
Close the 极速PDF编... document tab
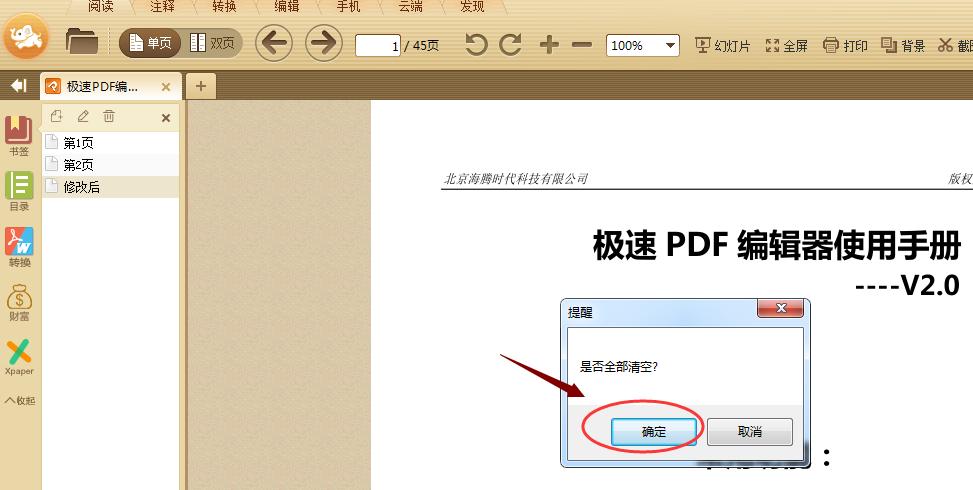pos(166,87)
